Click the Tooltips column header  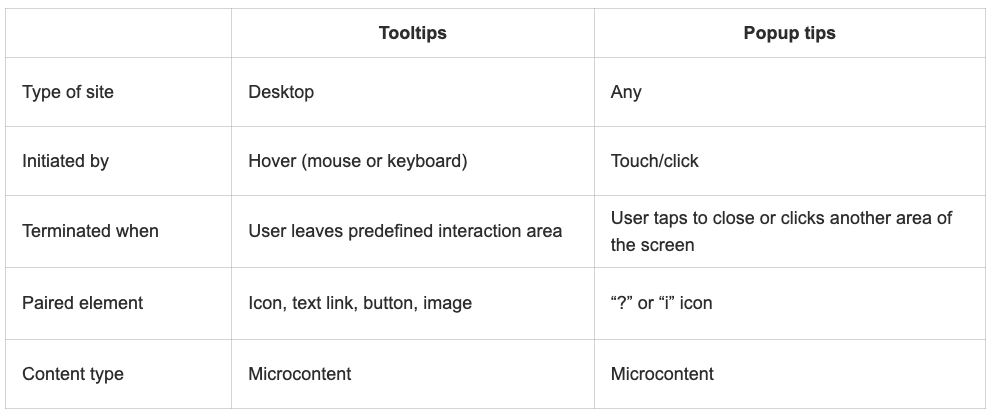click(413, 33)
